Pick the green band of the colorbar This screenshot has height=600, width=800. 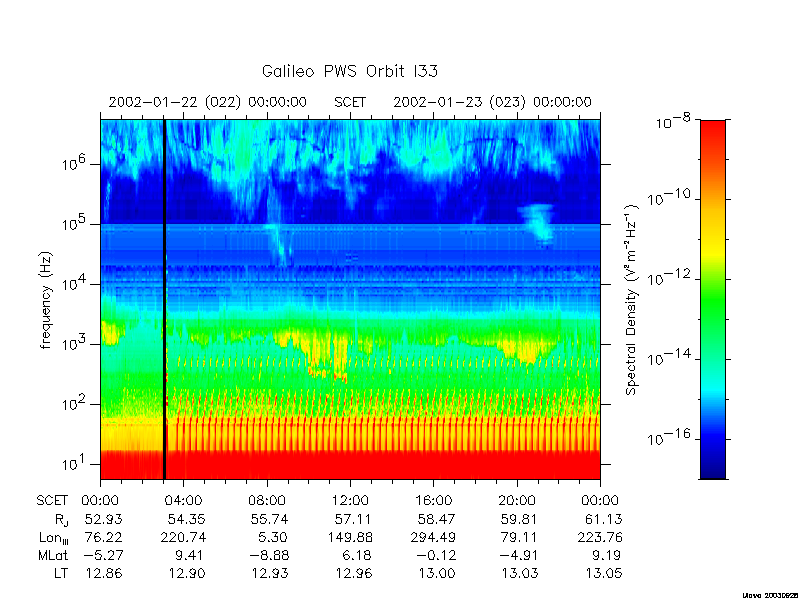(713, 306)
